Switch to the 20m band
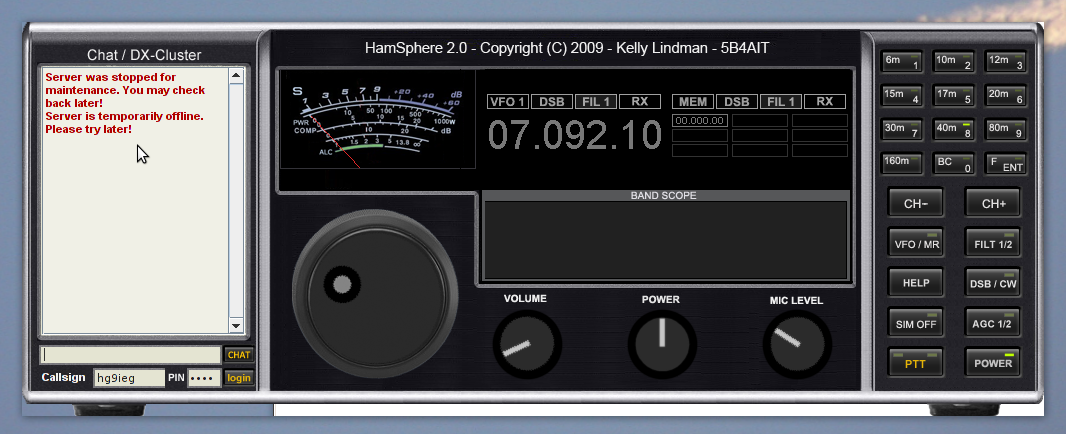1066x434 pixels. (x=1005, y=95)
